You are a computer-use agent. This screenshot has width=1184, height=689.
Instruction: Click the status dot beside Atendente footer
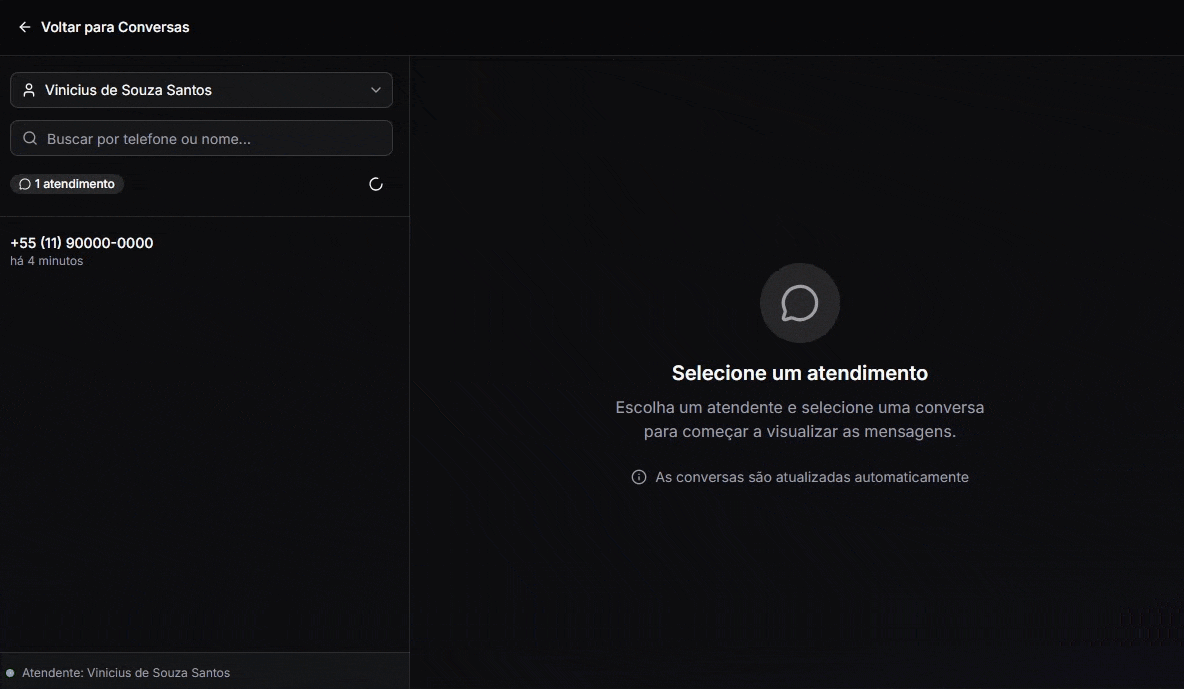tap(10, 673)
